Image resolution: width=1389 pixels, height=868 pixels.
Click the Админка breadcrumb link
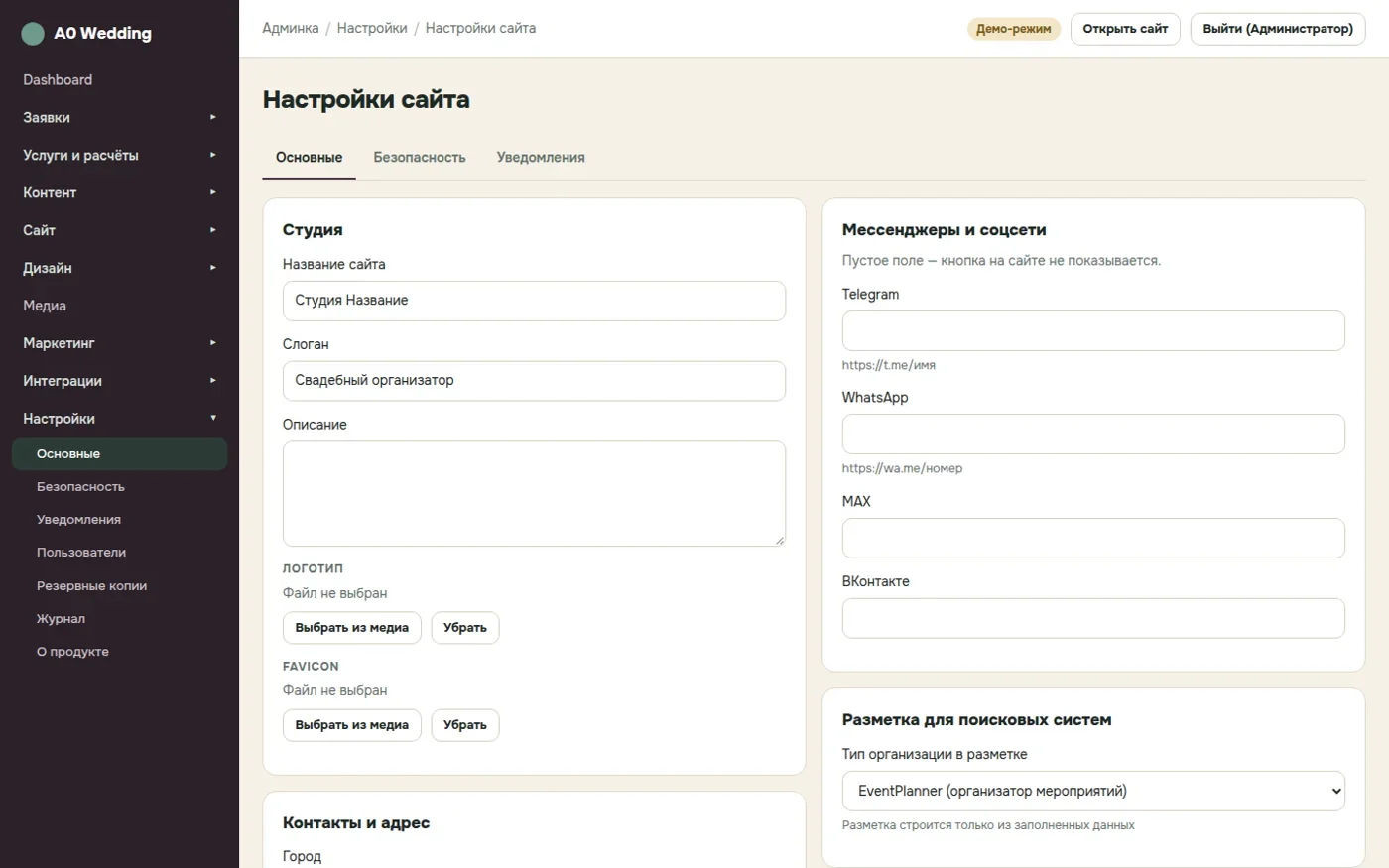(x=291, y=28)
